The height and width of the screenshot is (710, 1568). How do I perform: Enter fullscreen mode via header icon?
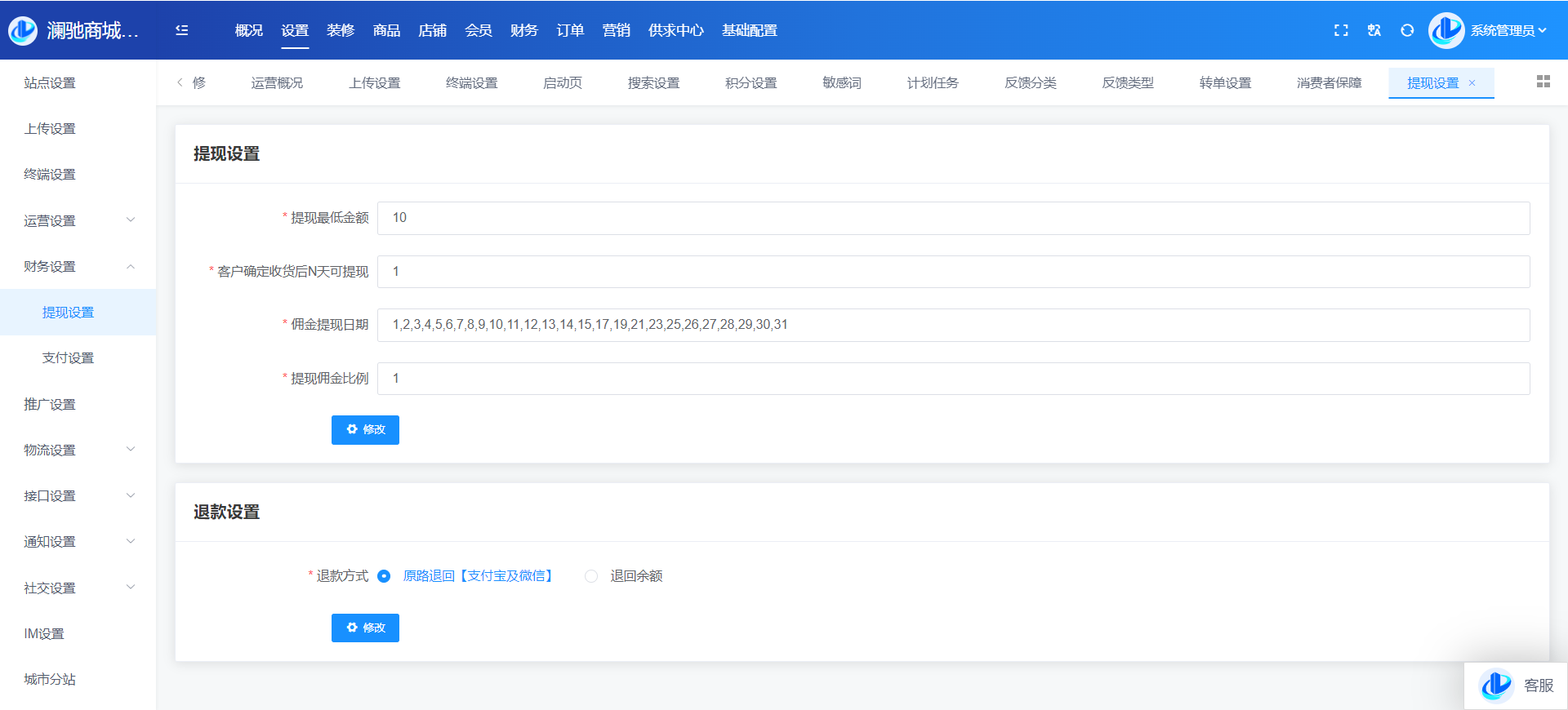1341,30
